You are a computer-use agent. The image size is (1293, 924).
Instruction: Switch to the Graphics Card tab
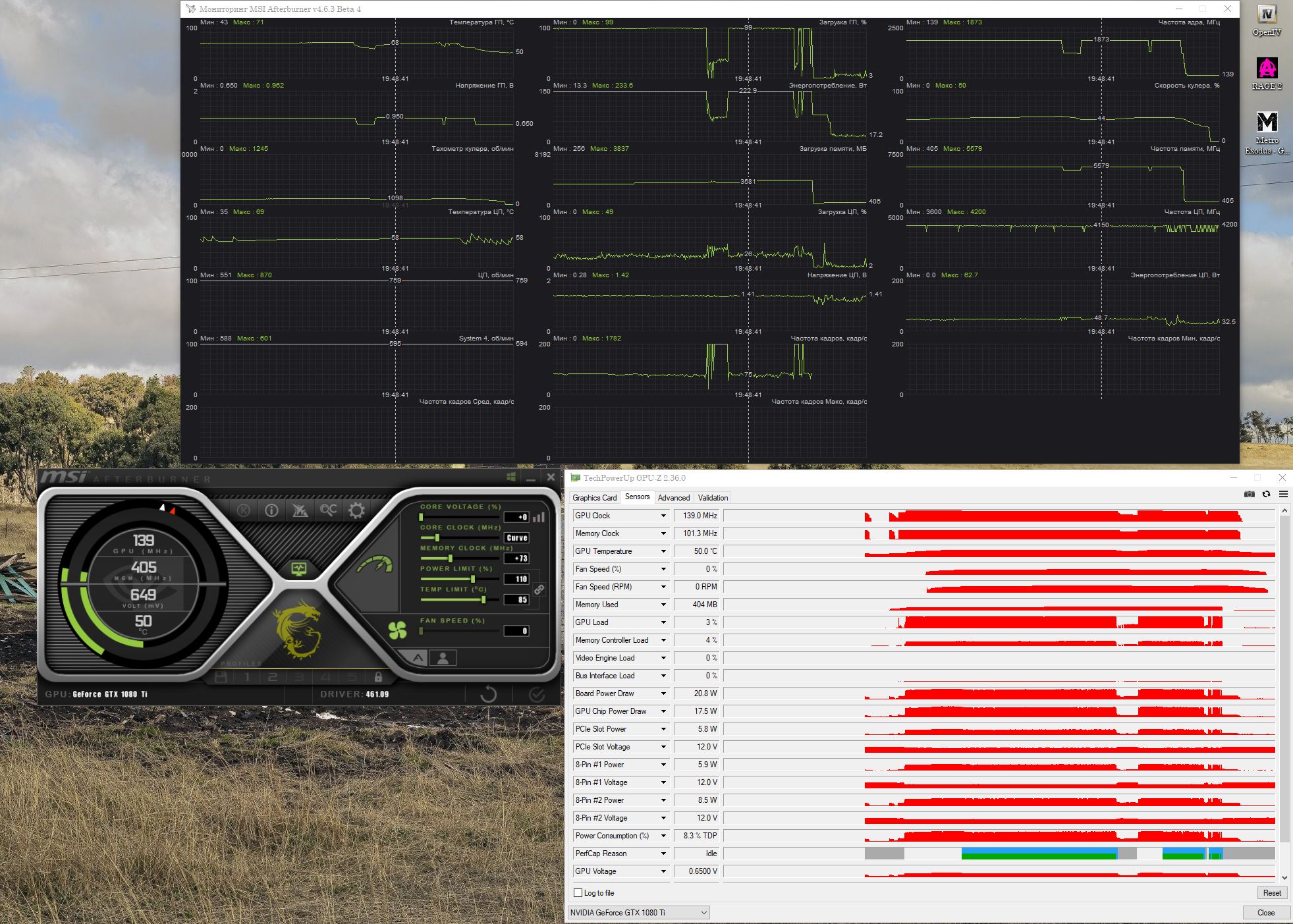pyautogui.click(x=594, y=498)
